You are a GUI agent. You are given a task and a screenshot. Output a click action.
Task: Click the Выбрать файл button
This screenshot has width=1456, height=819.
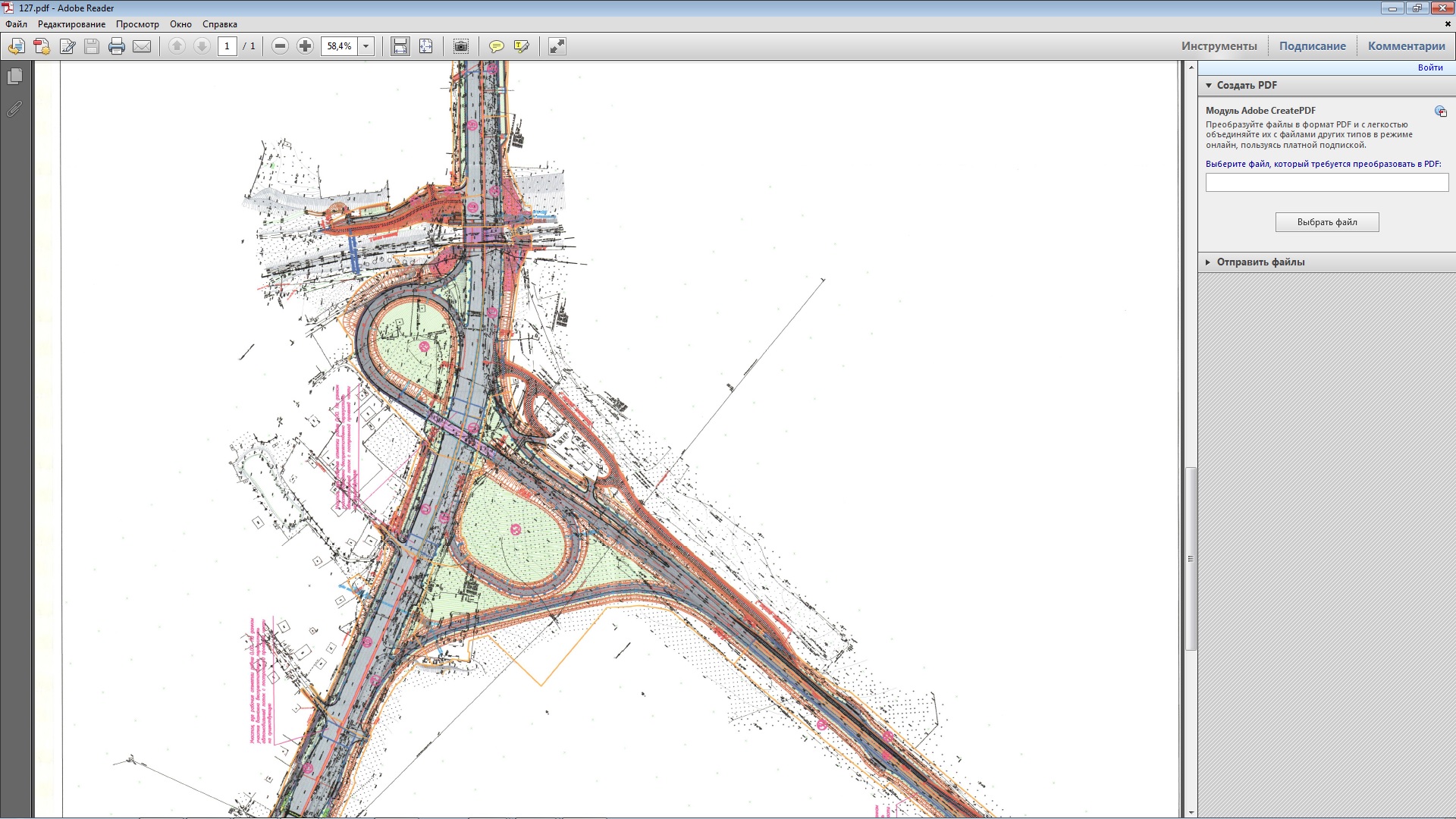[1326, 222]
